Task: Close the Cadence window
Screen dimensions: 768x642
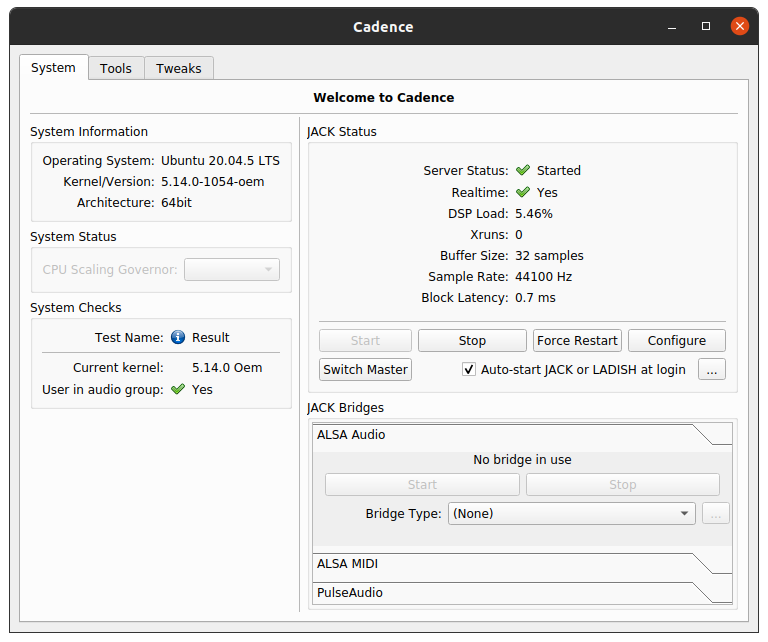Action: [x=740, y=26]
